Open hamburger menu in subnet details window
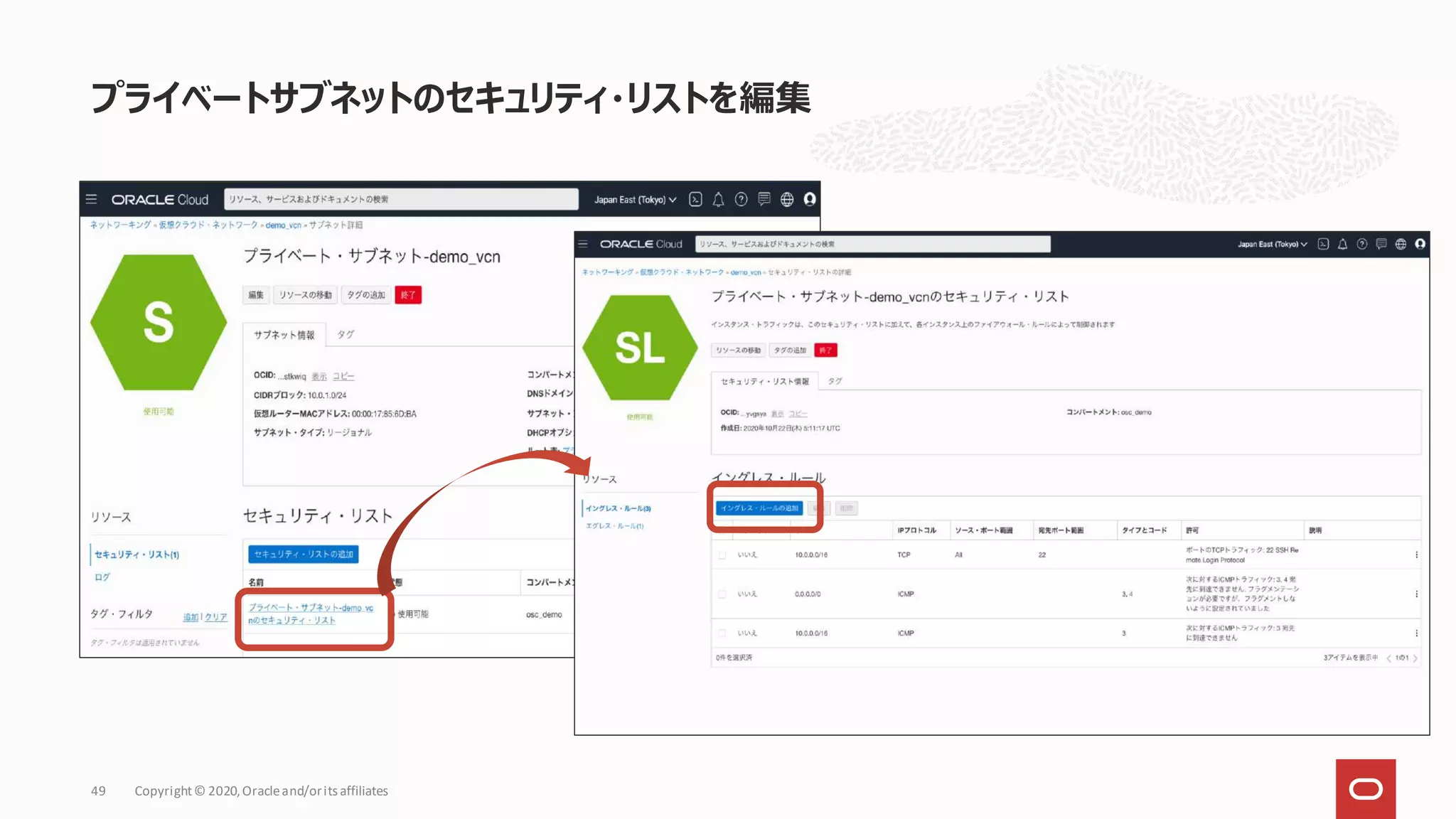This screenshot has height=819, width=1456. (91, 199)
